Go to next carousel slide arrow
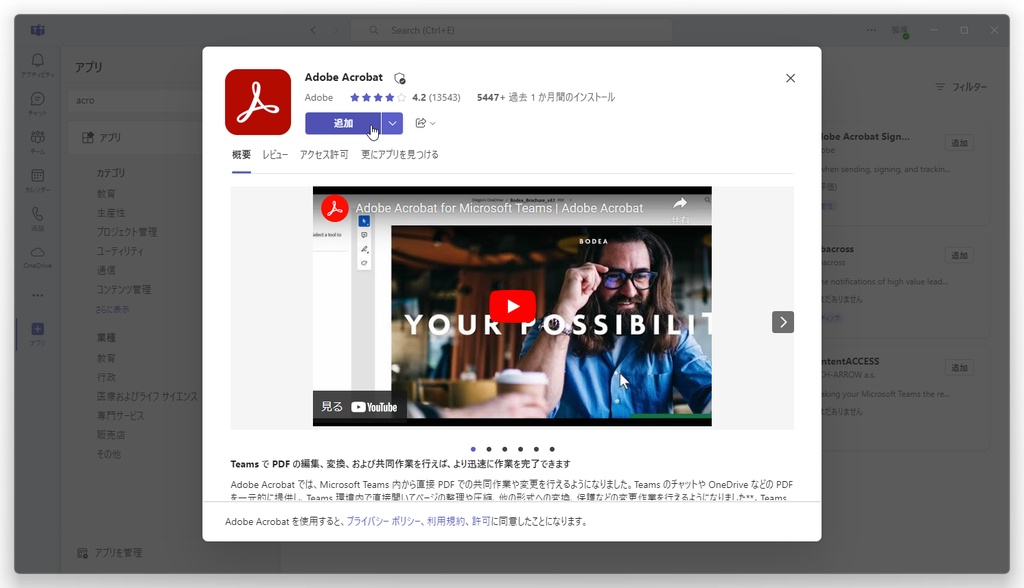Viewport: 1024px width, 588px height. [x=783, y=322]
